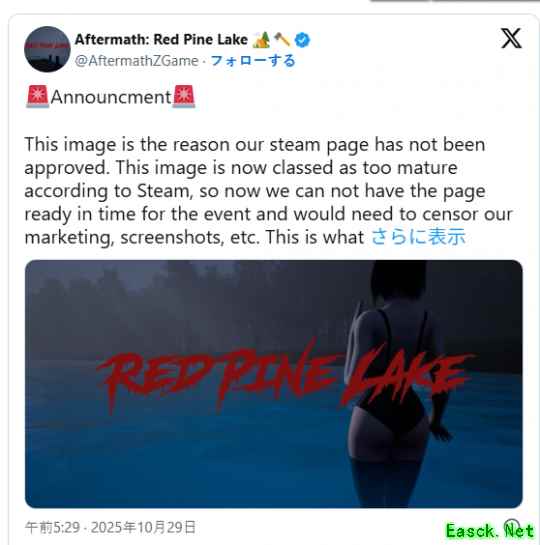Open the attached Red Pine Lake image

(x=274, y=384)
